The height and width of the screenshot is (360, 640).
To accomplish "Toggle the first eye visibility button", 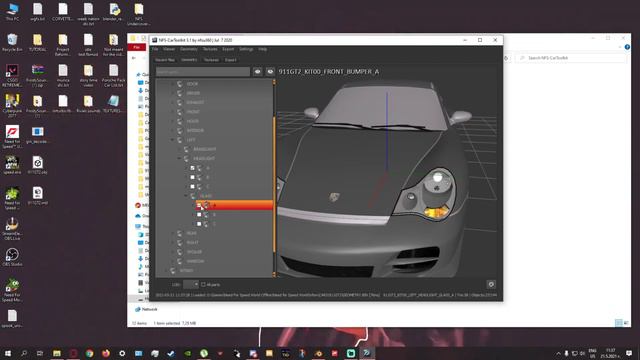I will [x=258, y=71].
